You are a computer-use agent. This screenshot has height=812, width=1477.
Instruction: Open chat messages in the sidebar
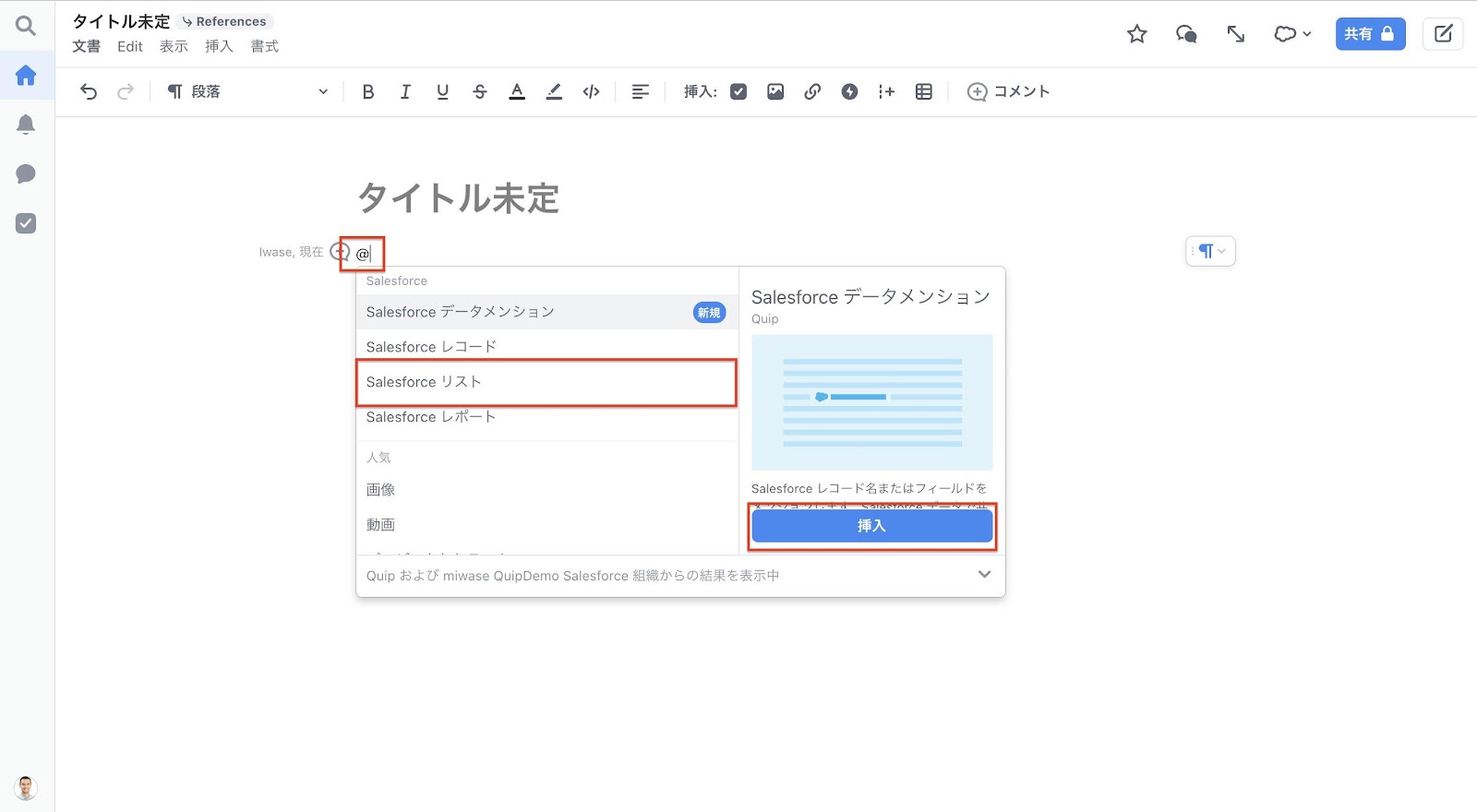click(x=26, y=173)
